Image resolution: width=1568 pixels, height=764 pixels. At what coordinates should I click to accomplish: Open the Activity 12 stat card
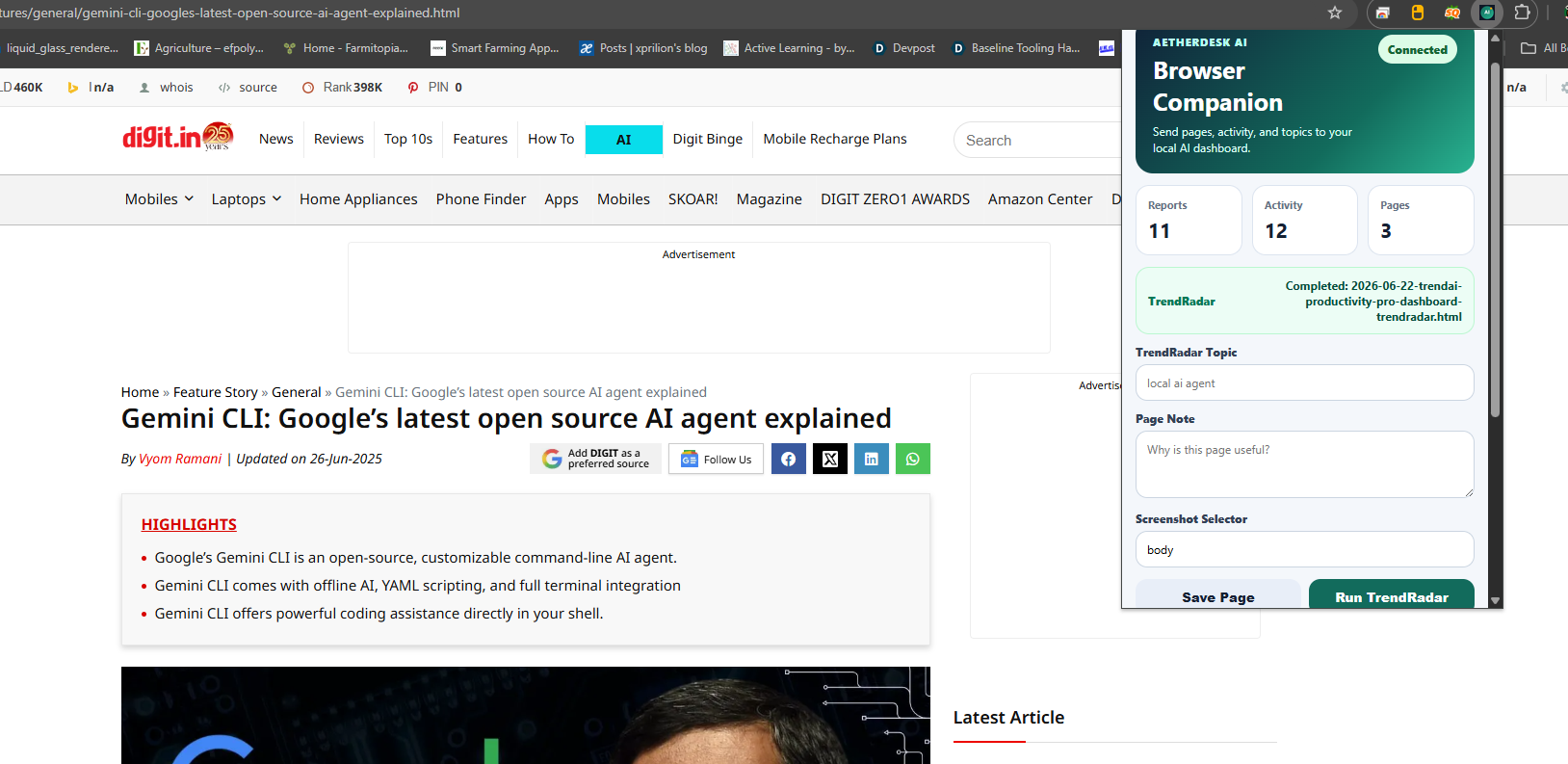pyautogui.click(x=1305, y=220)
